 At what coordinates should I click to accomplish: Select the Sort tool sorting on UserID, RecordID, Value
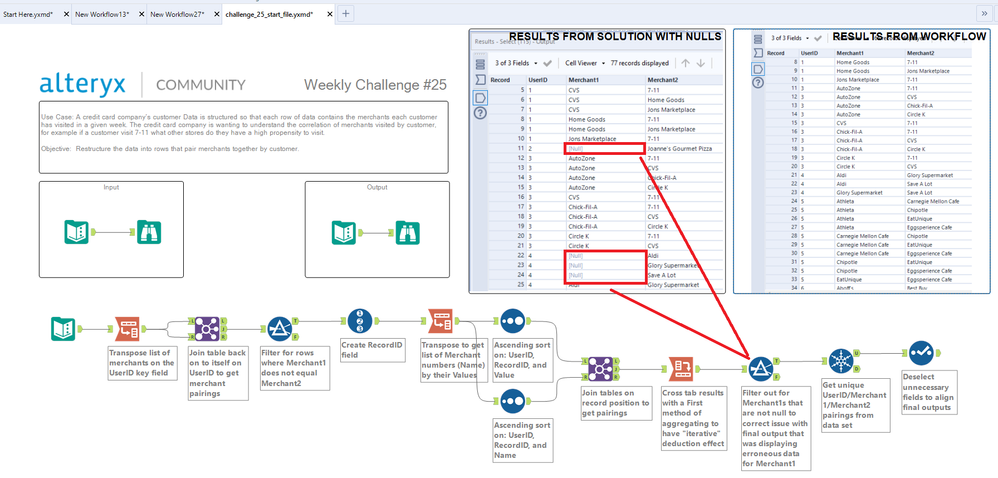[x=512, y=321]
